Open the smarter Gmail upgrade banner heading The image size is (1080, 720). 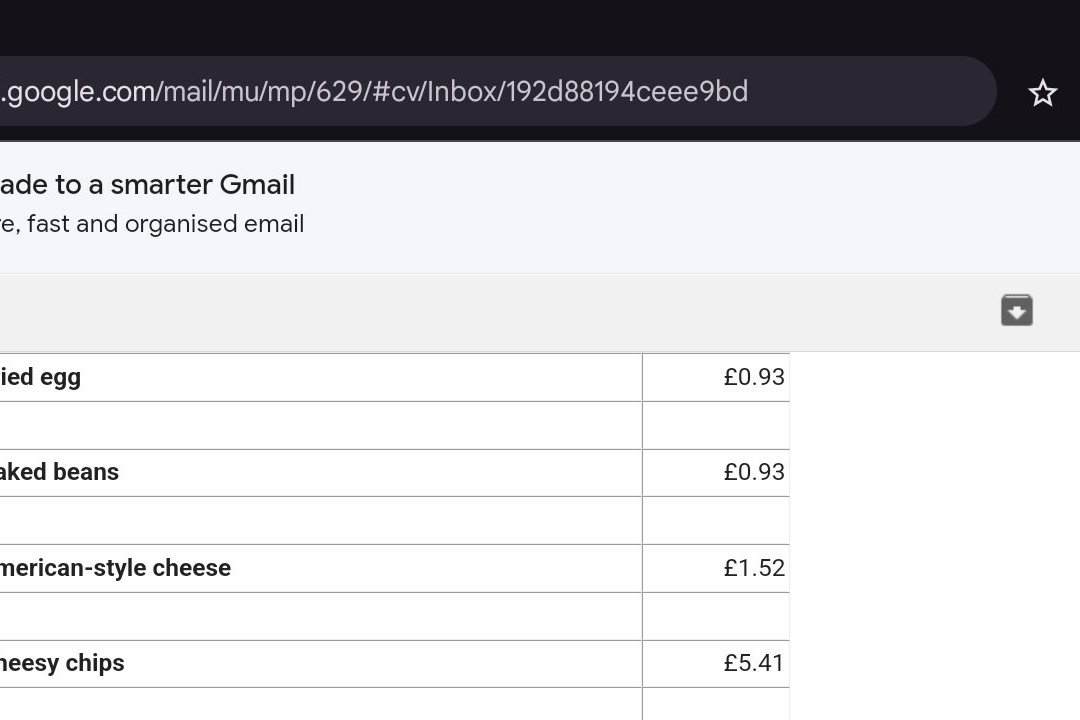147,185
